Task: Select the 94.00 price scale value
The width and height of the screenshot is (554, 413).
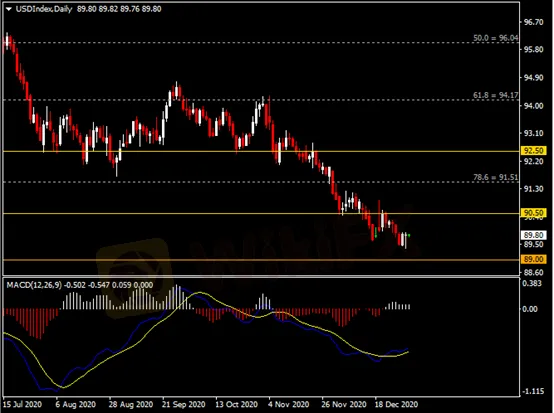Action: tap(534, 106)
